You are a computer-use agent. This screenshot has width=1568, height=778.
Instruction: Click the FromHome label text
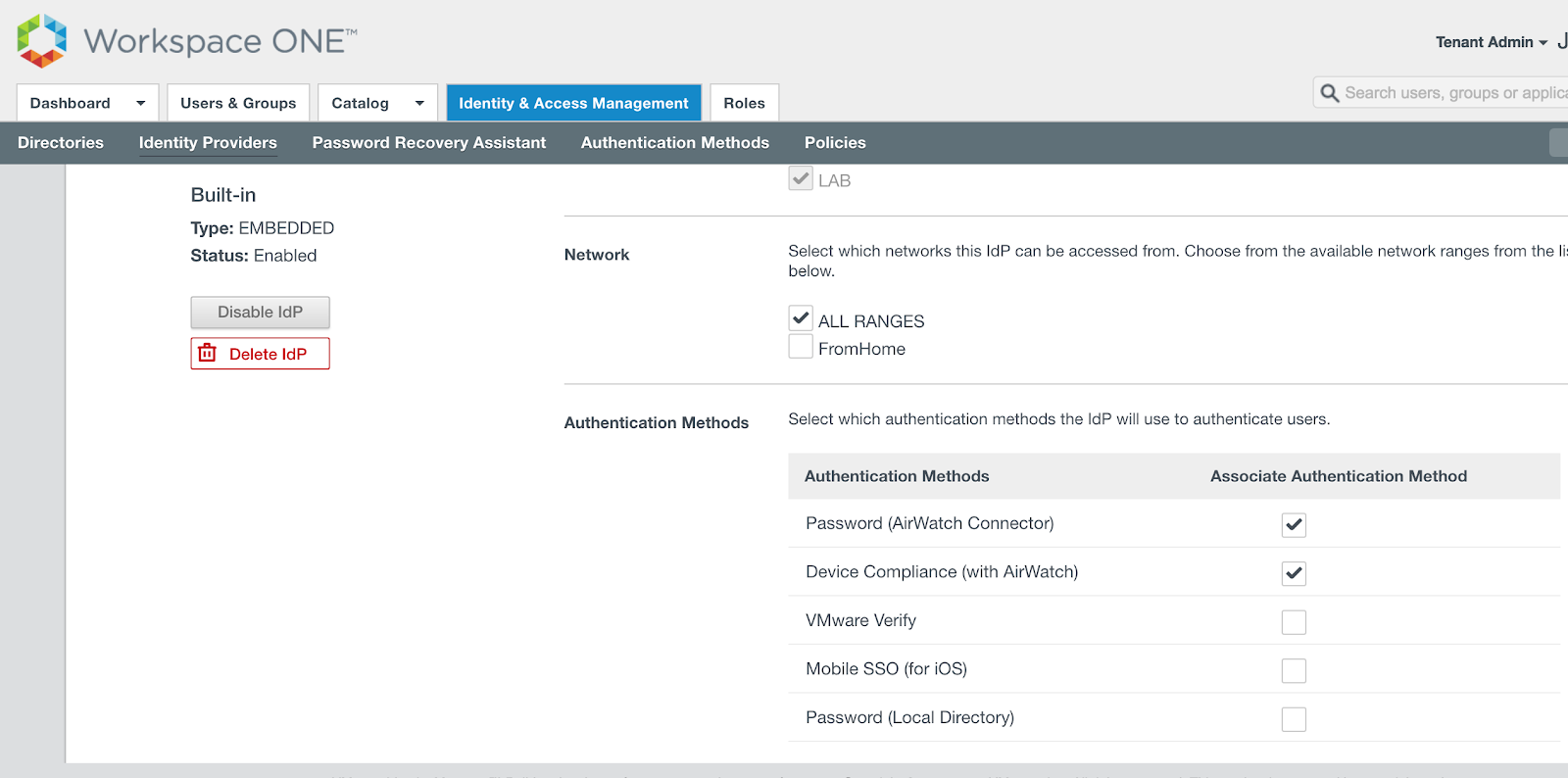pyautogui.click(x=861, y=349)
